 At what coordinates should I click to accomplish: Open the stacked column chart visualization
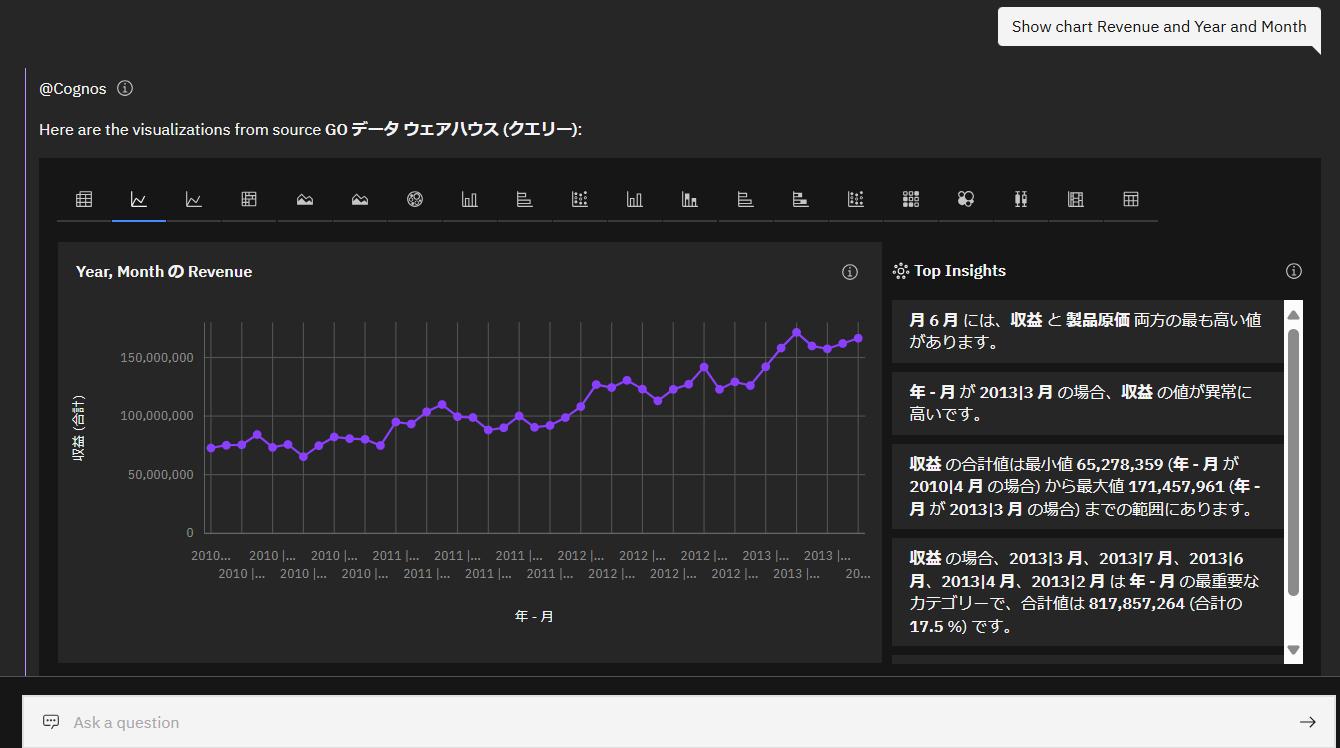pyautogui.click(x=690, y=199)
